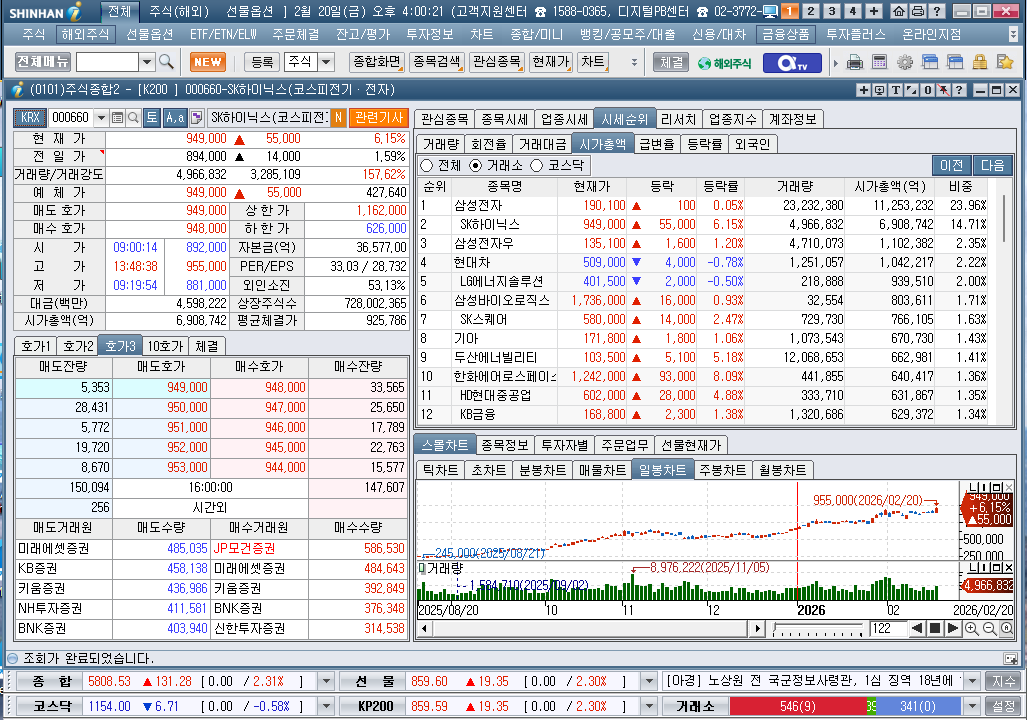Click chart zoom-out magnifier
Viewport: 1027px width, 720px height.
point(989,629)
